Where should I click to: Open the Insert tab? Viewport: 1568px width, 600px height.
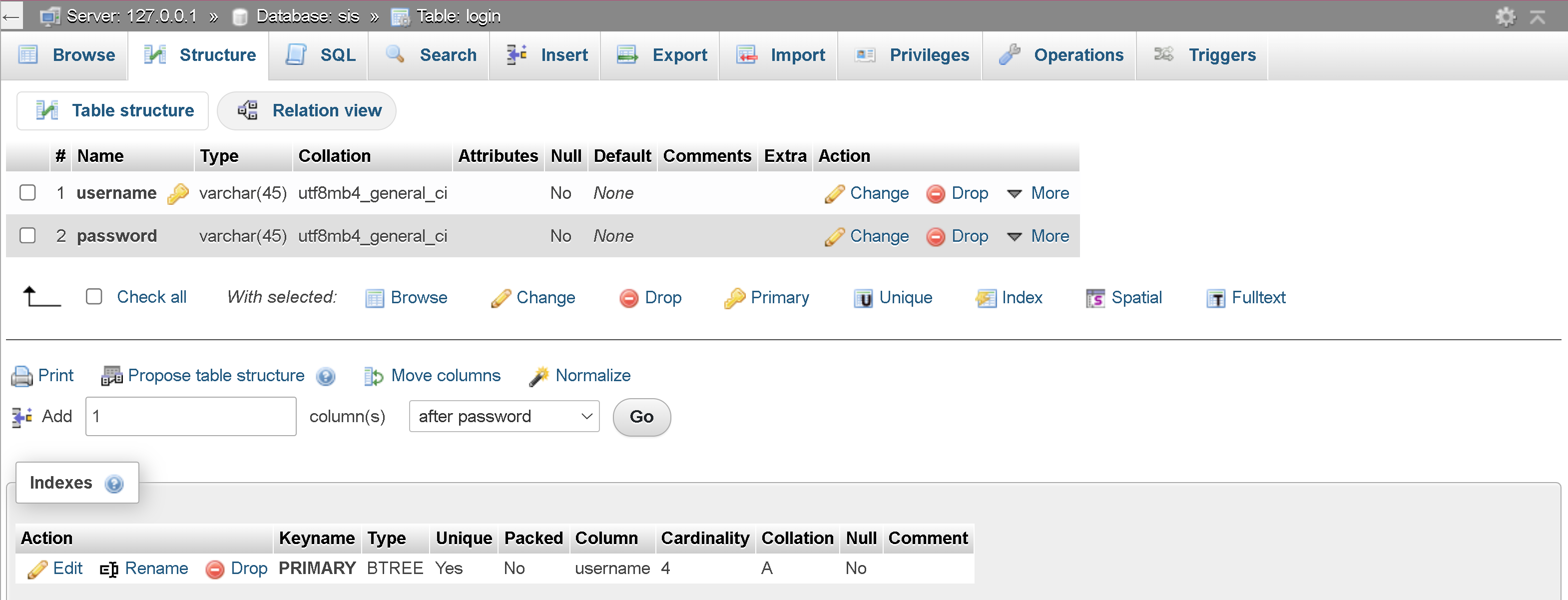[546, 55]
